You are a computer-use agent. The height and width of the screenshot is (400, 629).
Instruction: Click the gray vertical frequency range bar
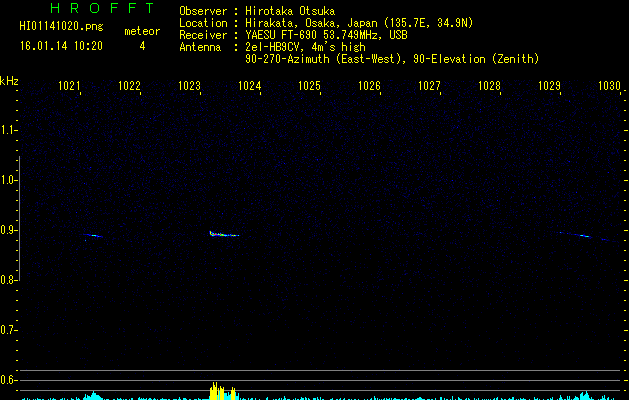[x=19, y=218]
